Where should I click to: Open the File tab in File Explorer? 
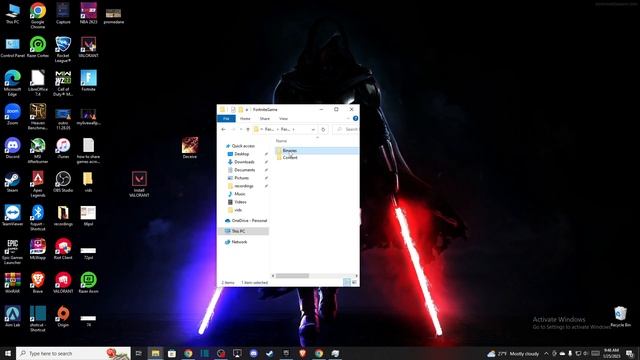[x=226, y=119]
